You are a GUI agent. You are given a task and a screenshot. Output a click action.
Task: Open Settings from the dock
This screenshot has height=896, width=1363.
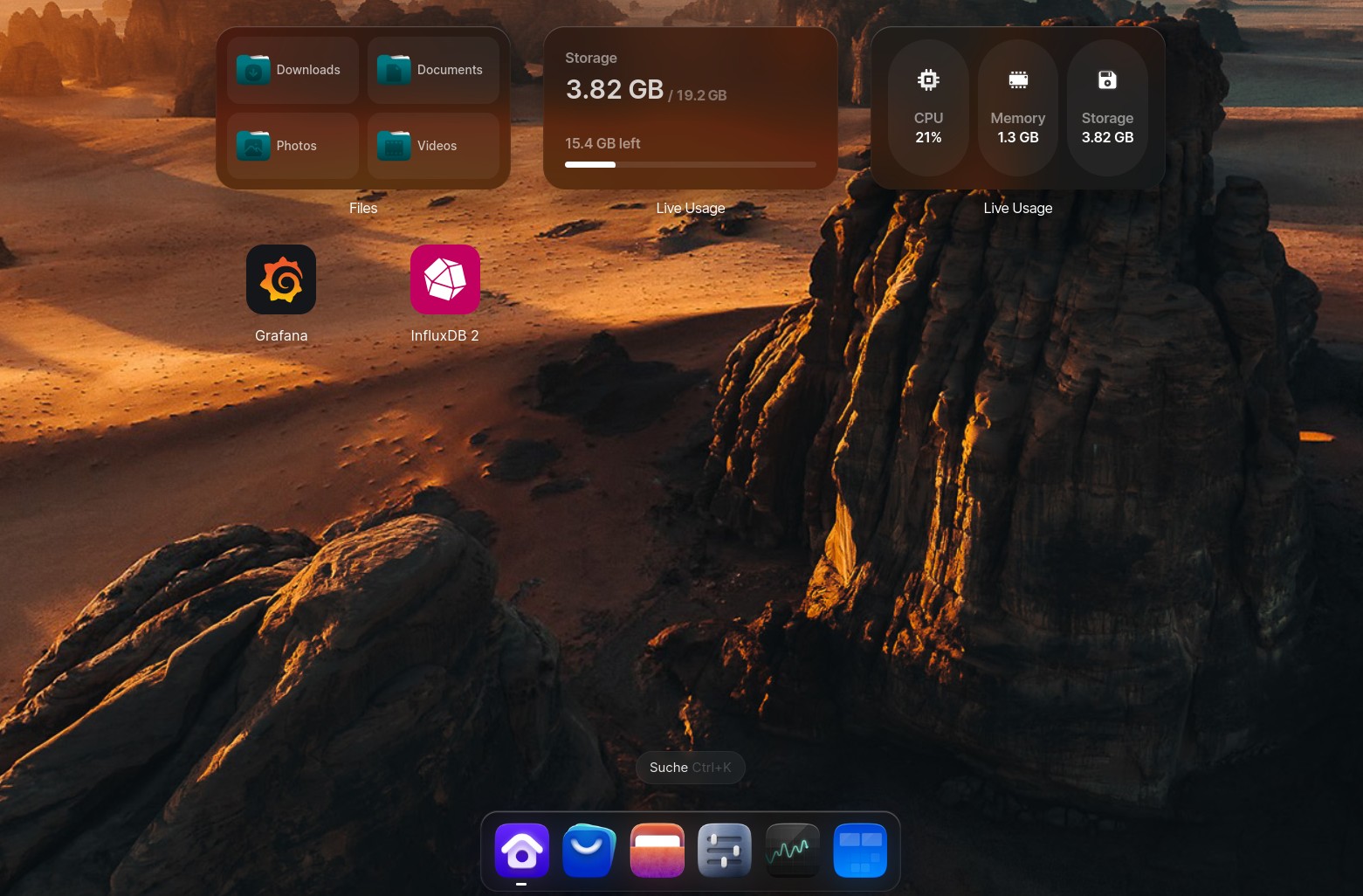725,850
